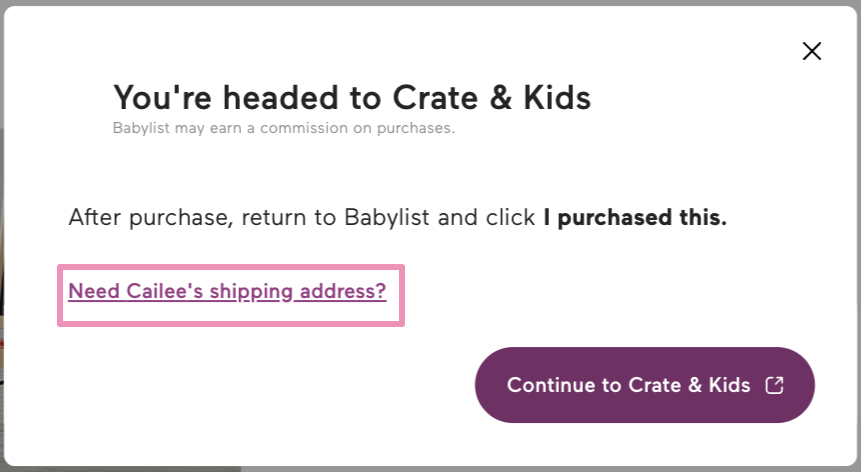This screenshot has width=861, height=472.
Task: Click "Crate & Kids" label on the purple button
Action: tap(689, 385)
